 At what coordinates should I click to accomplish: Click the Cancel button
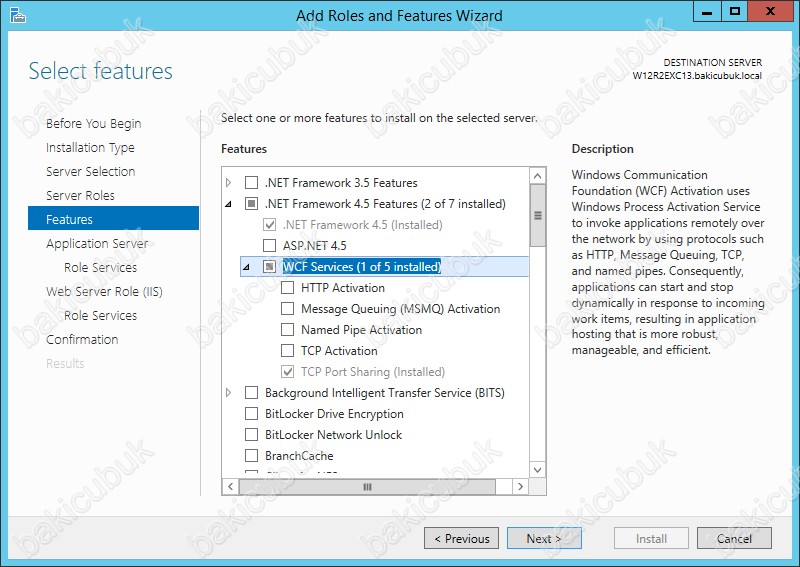tap(734, 538)
